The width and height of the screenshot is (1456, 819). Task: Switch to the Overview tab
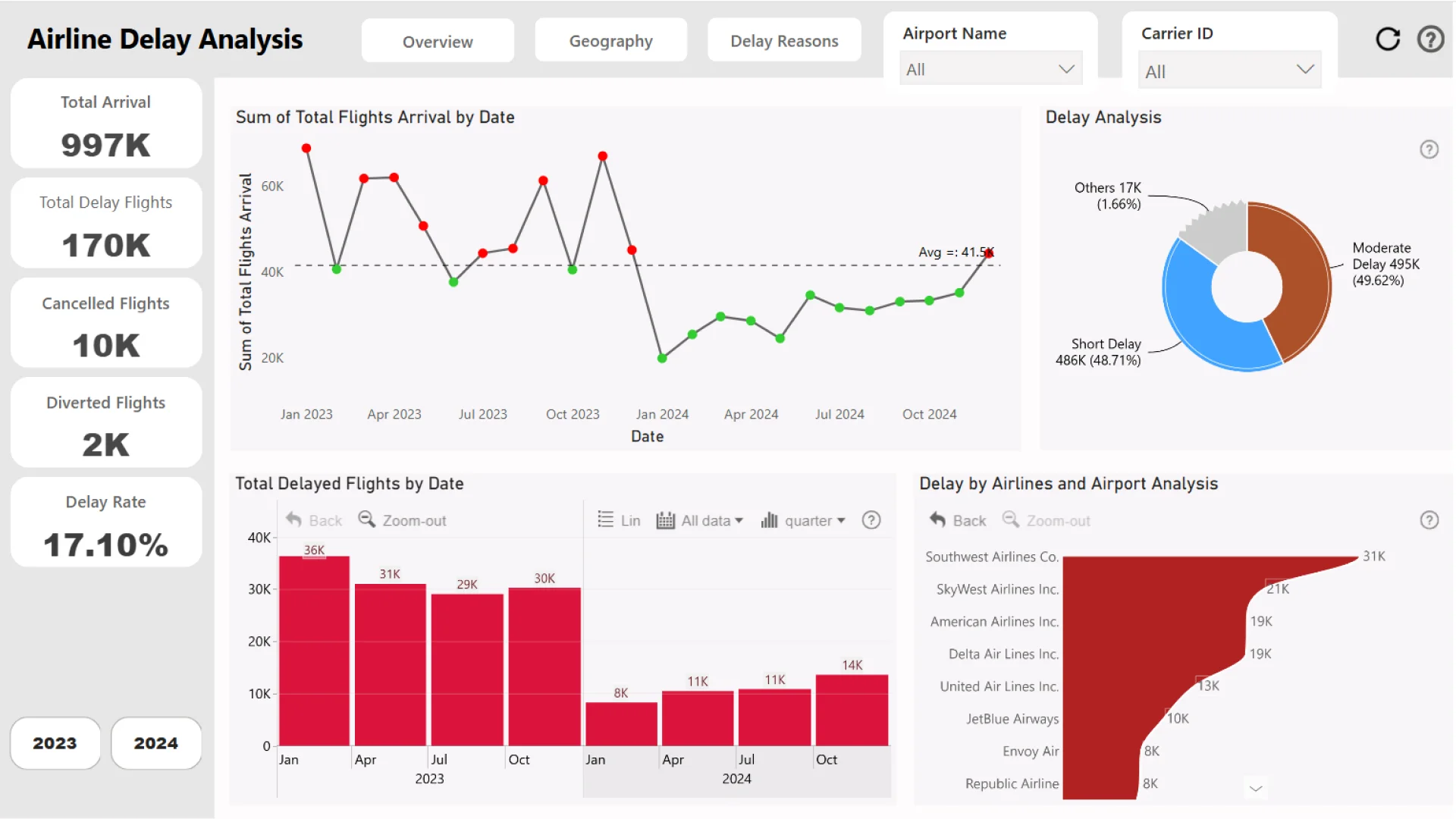pyautogui.click(x=438, y=41)
